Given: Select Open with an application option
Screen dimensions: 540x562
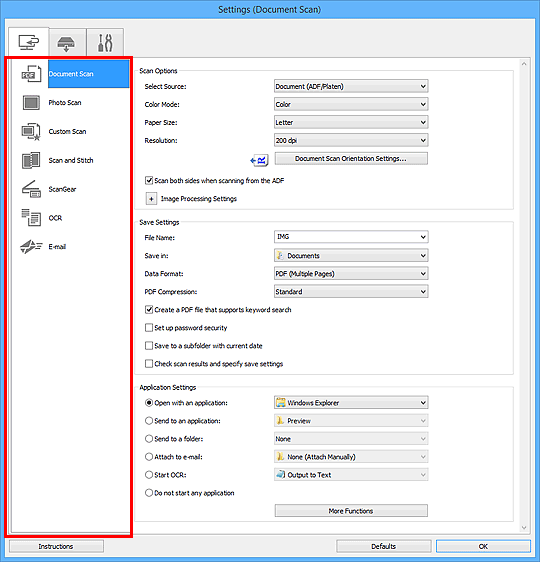Looking at the screenshot, I should (149, 403).
